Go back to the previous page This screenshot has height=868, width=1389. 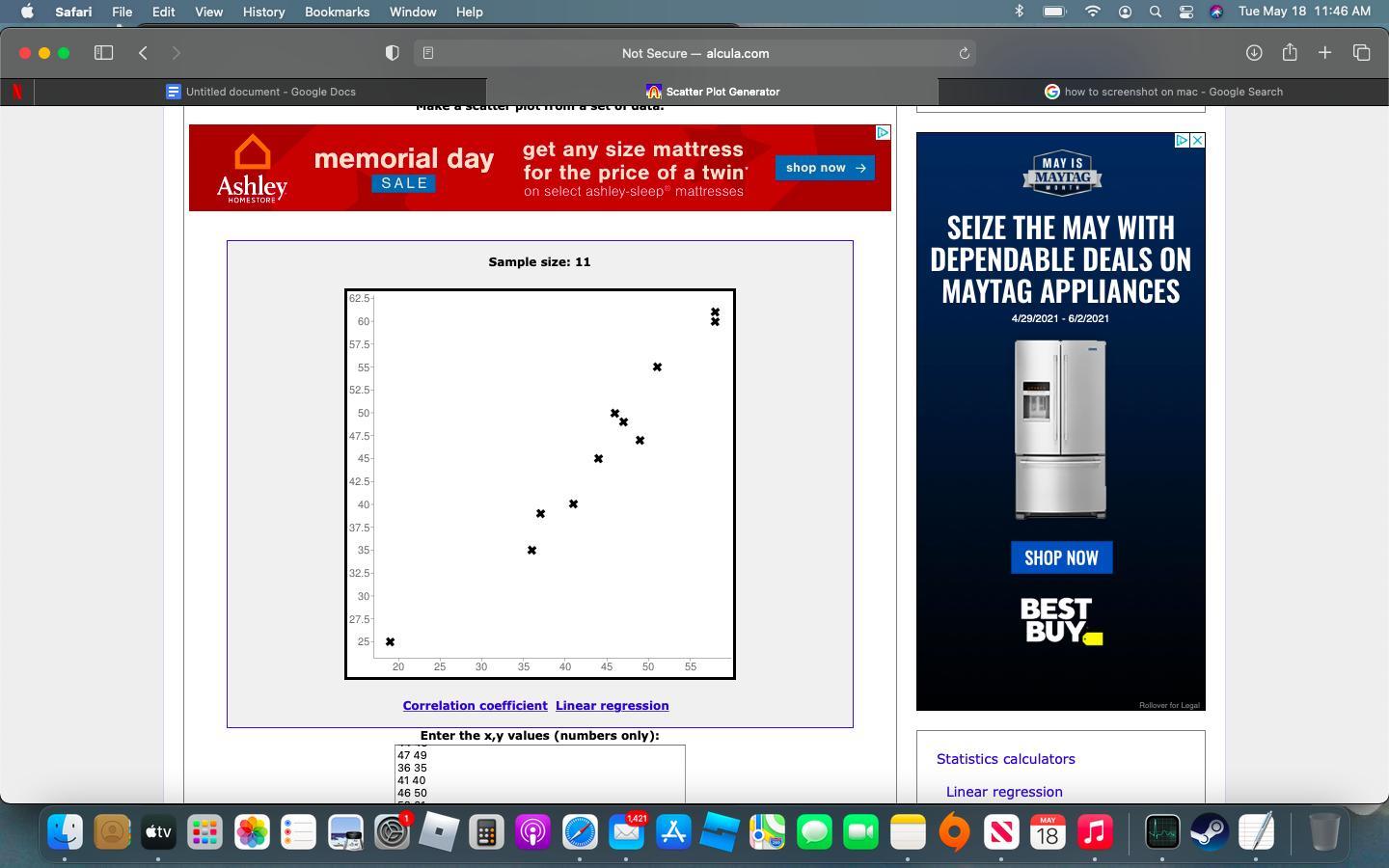[143, 53]
